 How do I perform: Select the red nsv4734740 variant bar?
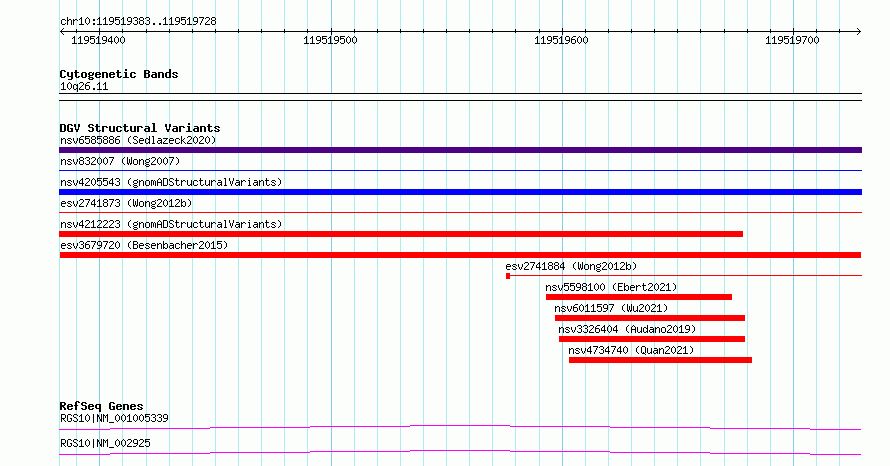(660, 360)
